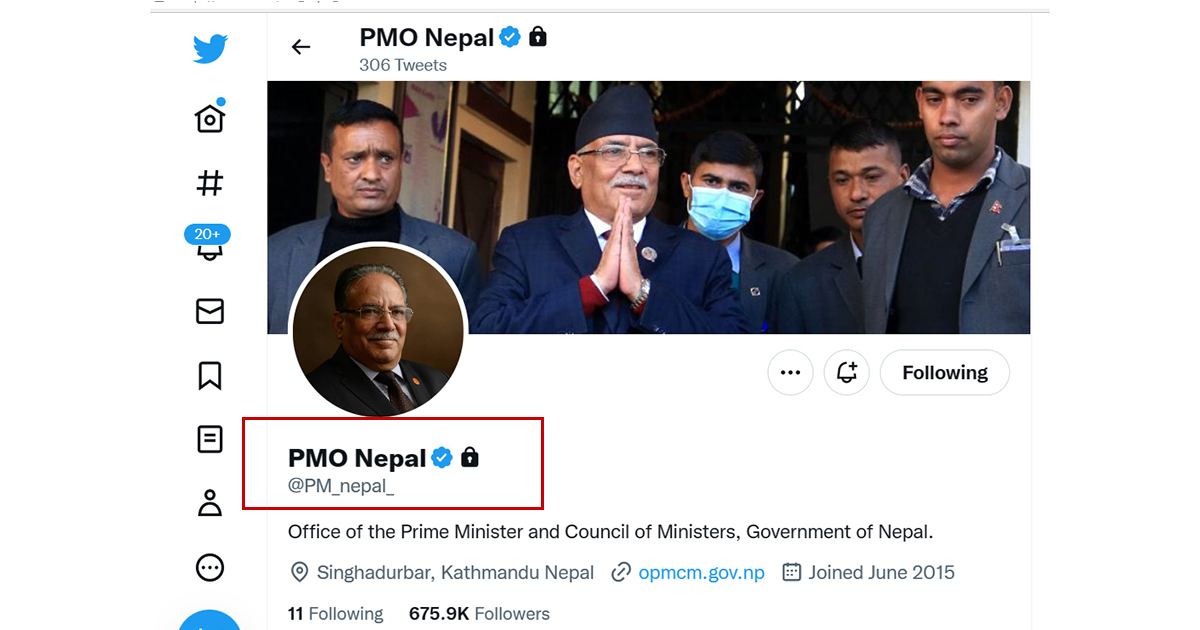The width and height of the screenshot is (1200, 630).
Task: Open the circular profile picture
Action: [x=378, y=331]
